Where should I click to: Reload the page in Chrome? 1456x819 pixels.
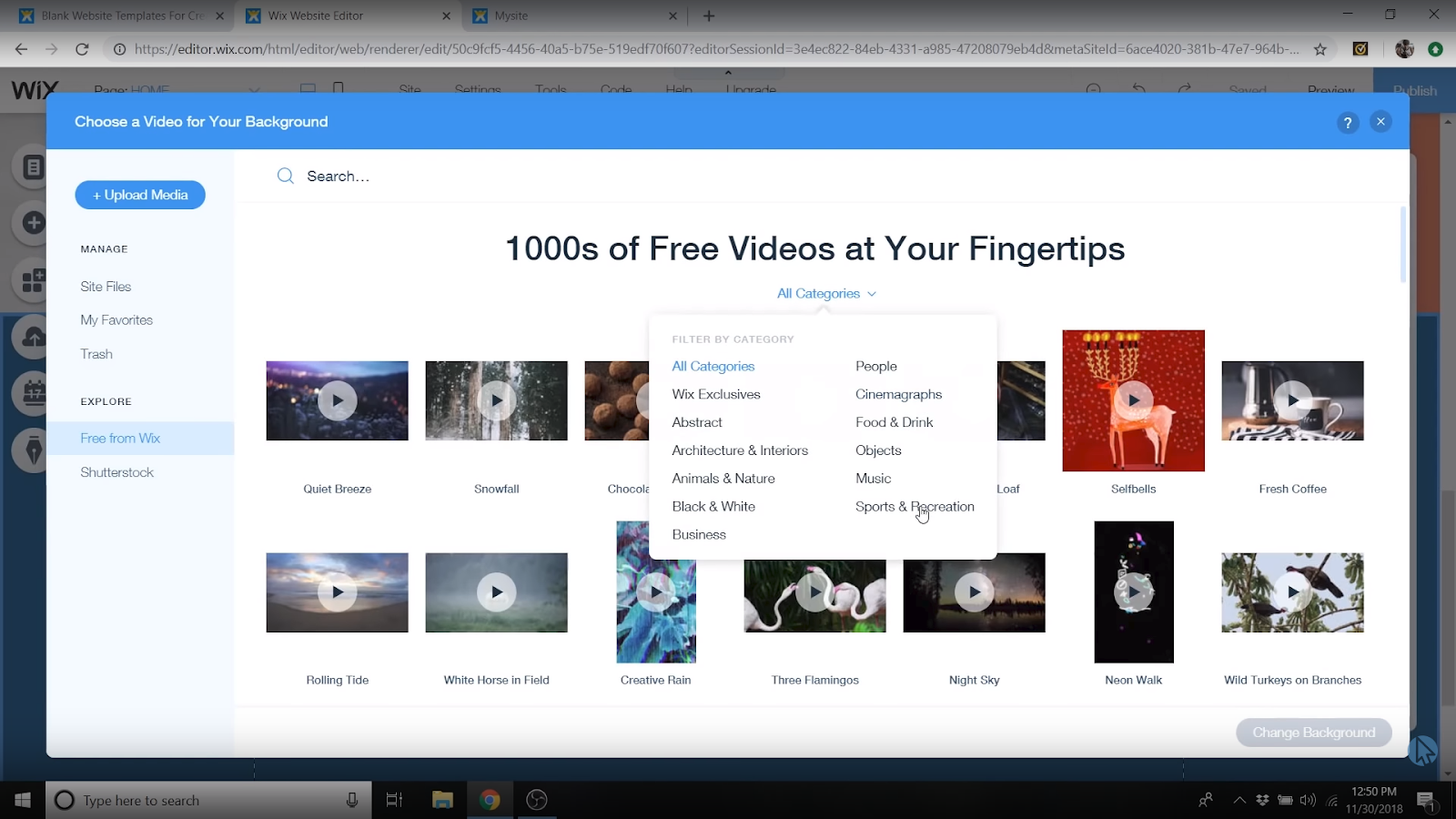[82, 49]
